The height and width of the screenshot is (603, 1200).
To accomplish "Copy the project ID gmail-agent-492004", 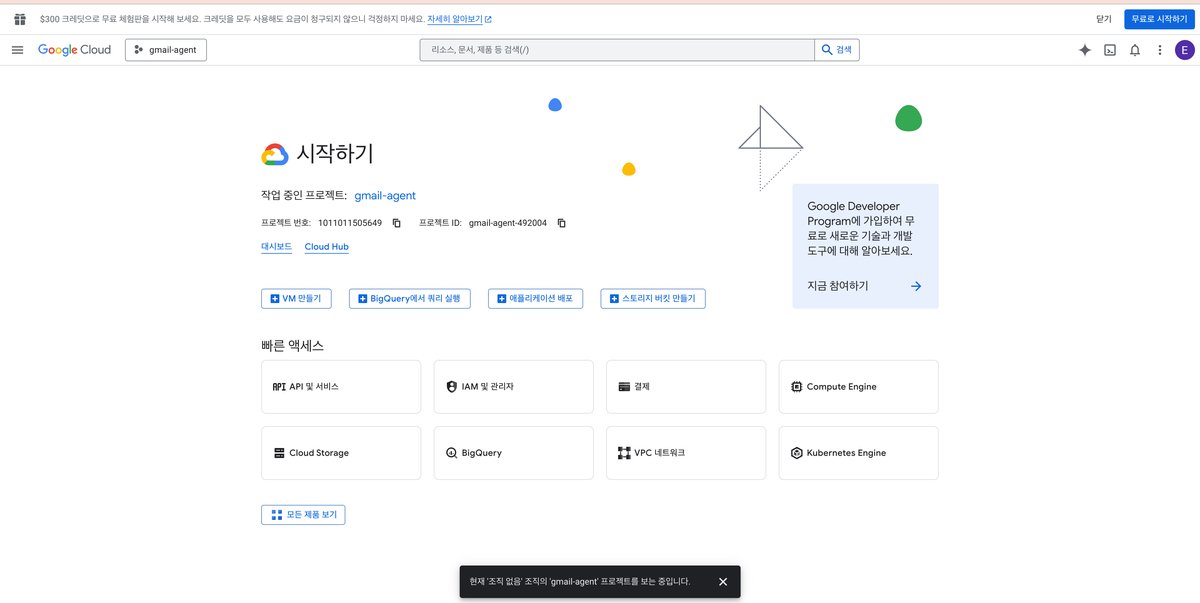I will pyautogui.click(x=561, y=223).
